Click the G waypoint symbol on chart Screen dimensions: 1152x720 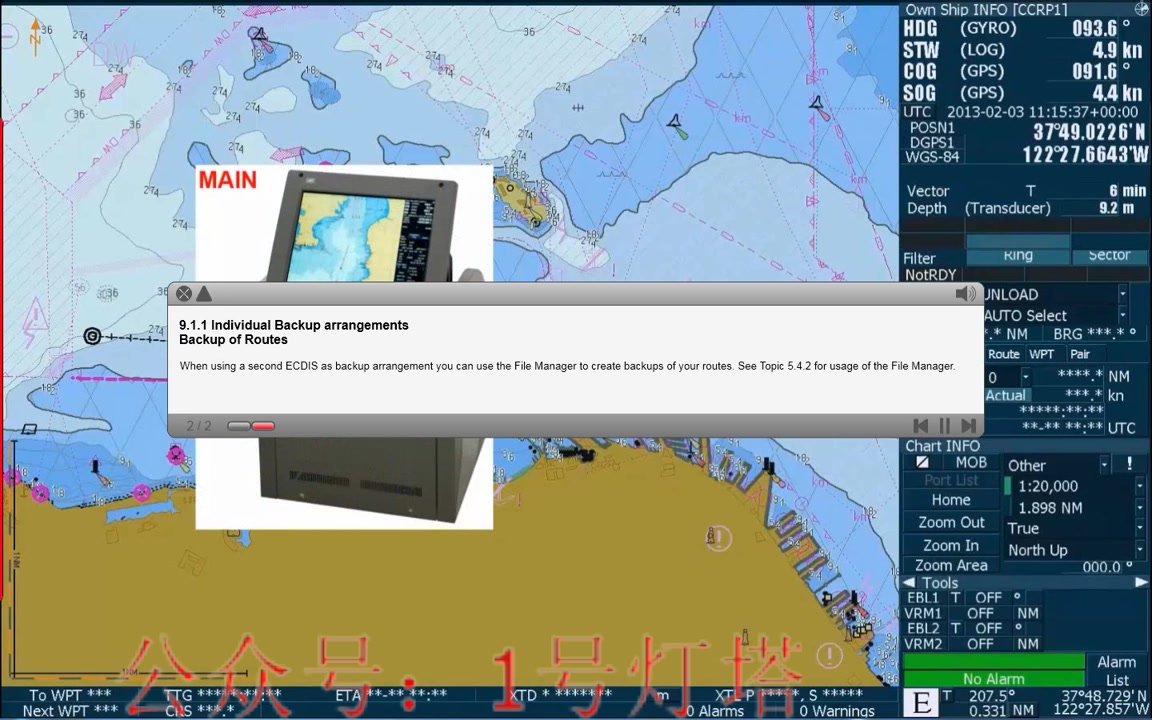pyautogui.click(x=92, y=336)
